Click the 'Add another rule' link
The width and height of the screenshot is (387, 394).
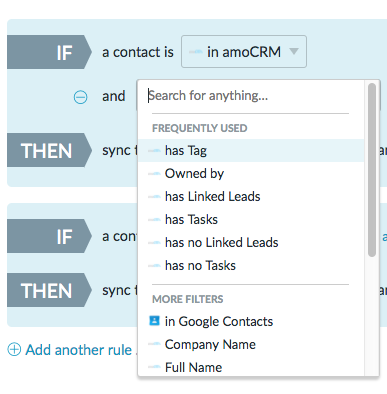point(79,350)
